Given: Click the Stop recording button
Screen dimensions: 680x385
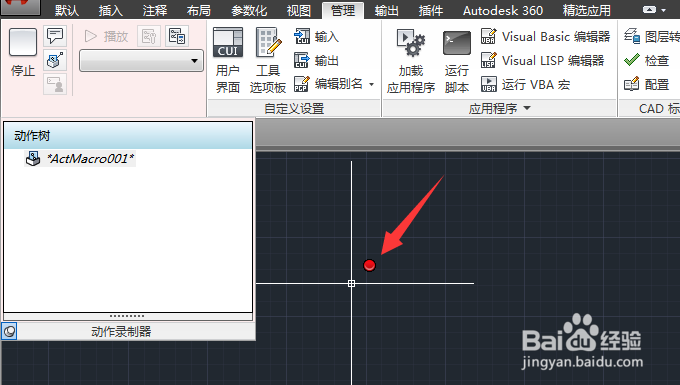Looking at the screenshot, I should 23,52.
